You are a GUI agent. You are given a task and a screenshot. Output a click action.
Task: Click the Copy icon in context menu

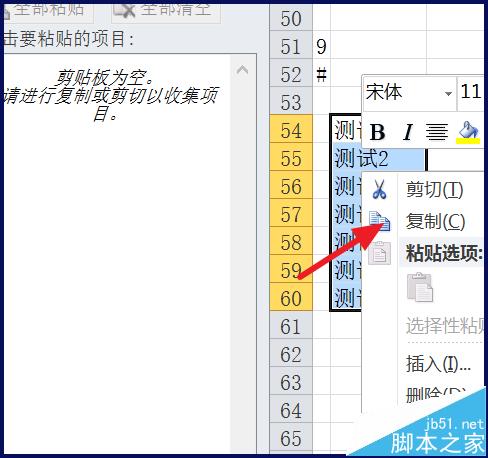(380, 221)
